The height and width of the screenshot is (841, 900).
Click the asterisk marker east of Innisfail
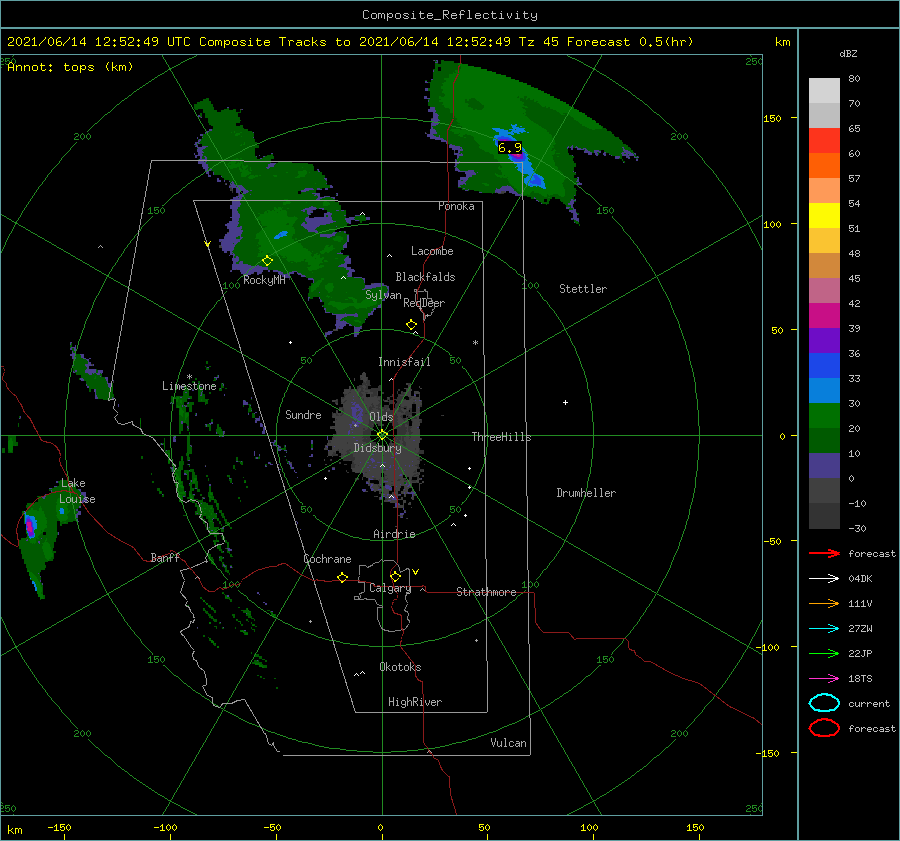click(475, 343)
